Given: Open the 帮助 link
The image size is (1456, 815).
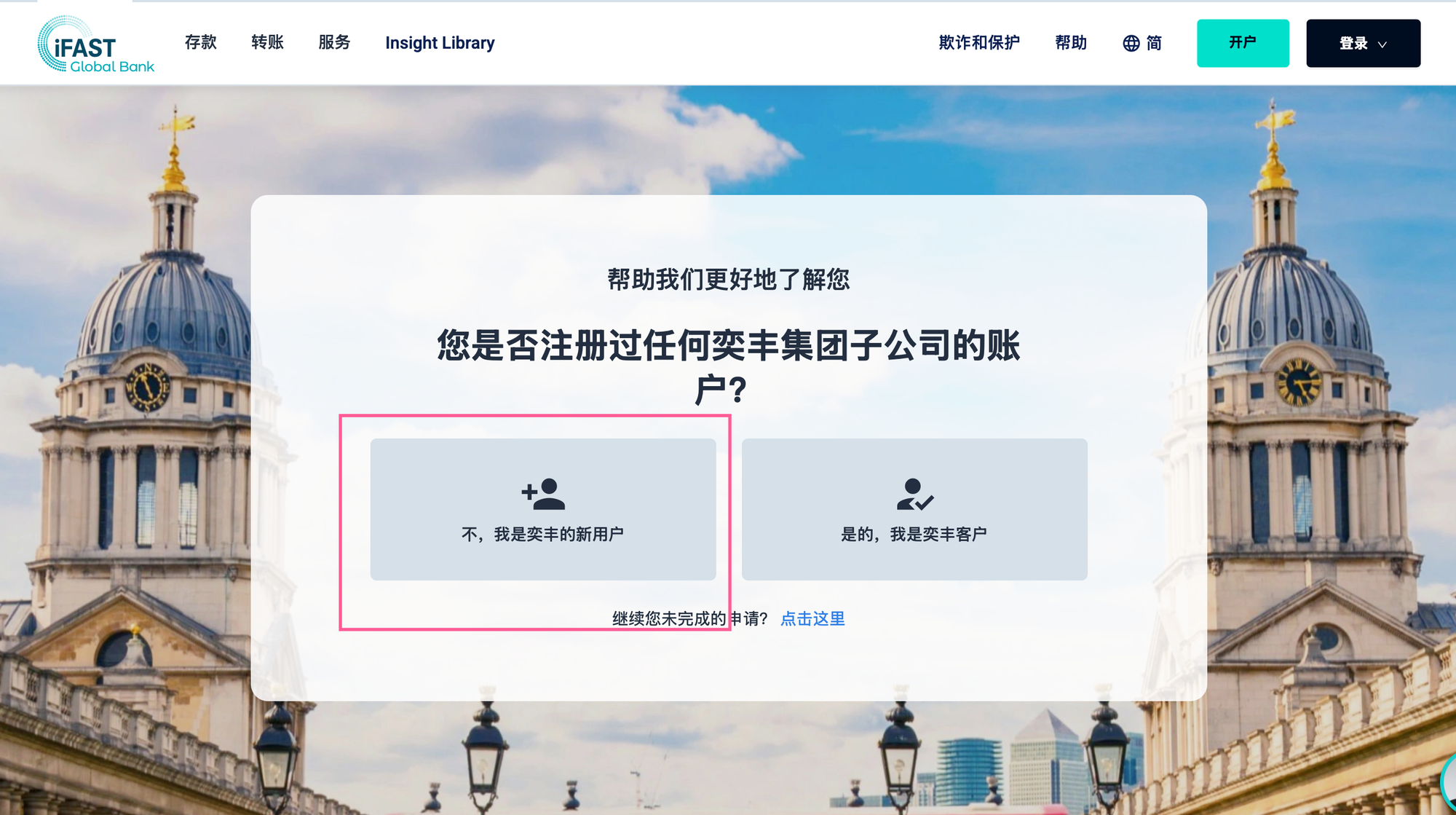Looking at the screenshot, I should coord(1071,43).
